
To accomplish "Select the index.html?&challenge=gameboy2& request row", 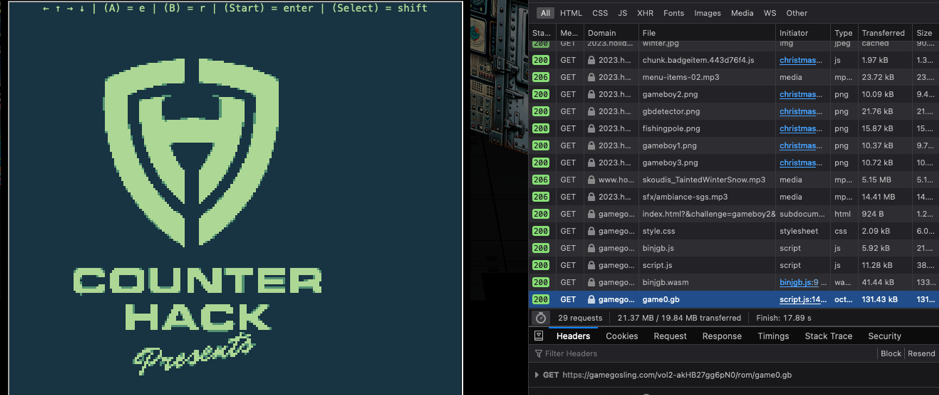I will tap(734, 214).
